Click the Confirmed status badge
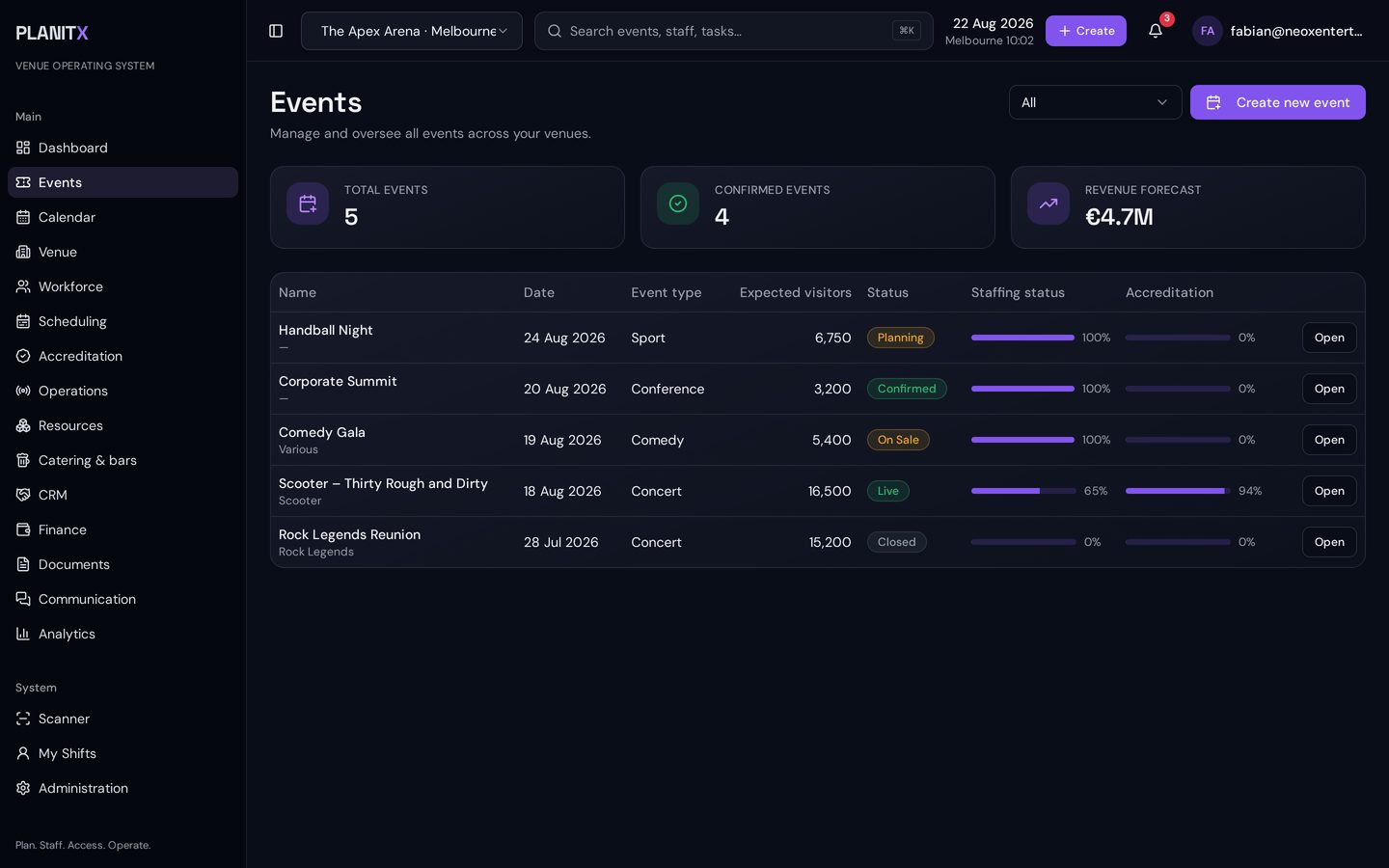Viewport: 1389px width, 868px height. 907,389
